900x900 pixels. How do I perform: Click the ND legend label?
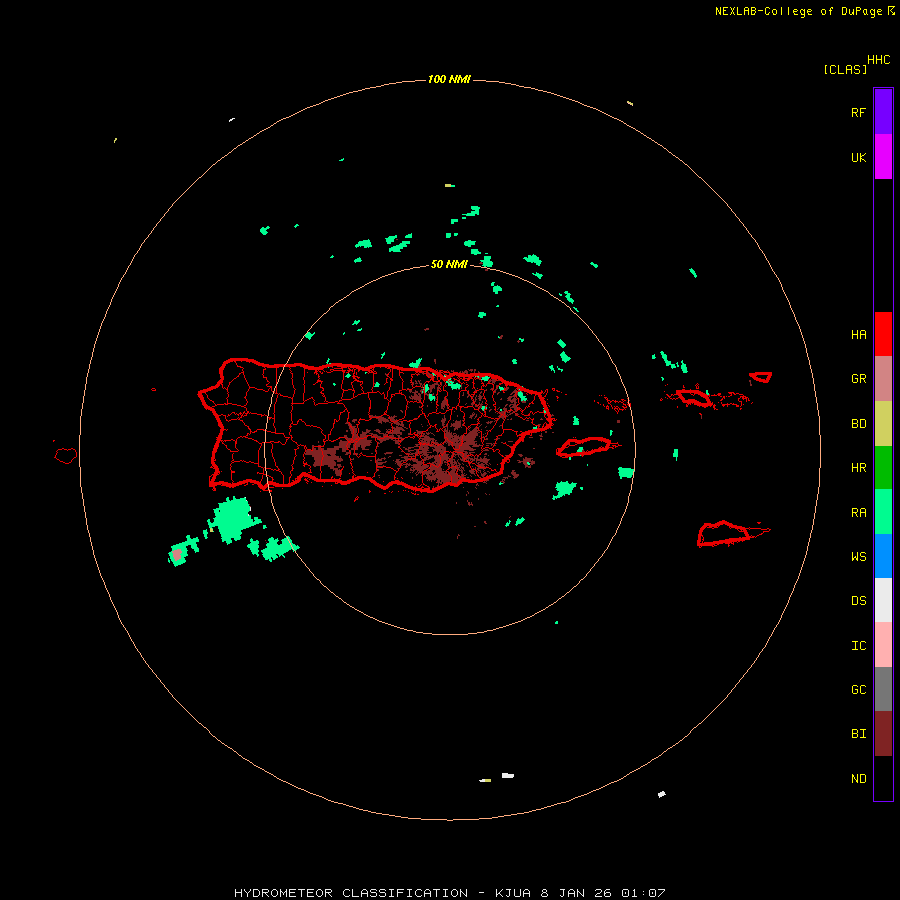[x=858, y=779]
